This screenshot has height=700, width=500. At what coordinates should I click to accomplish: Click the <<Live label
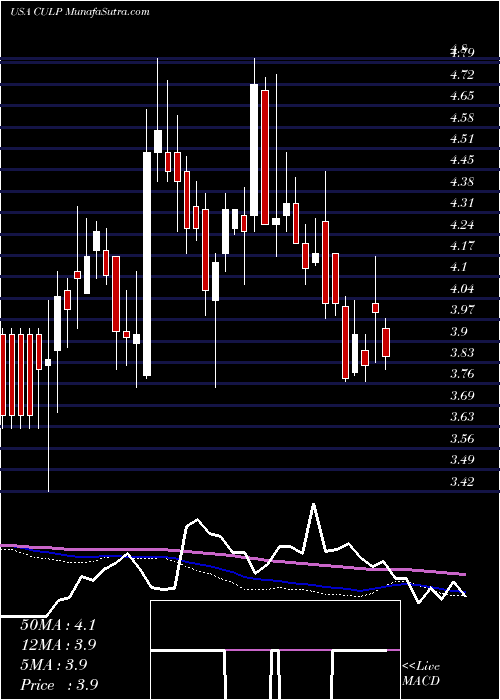point(421,667)
